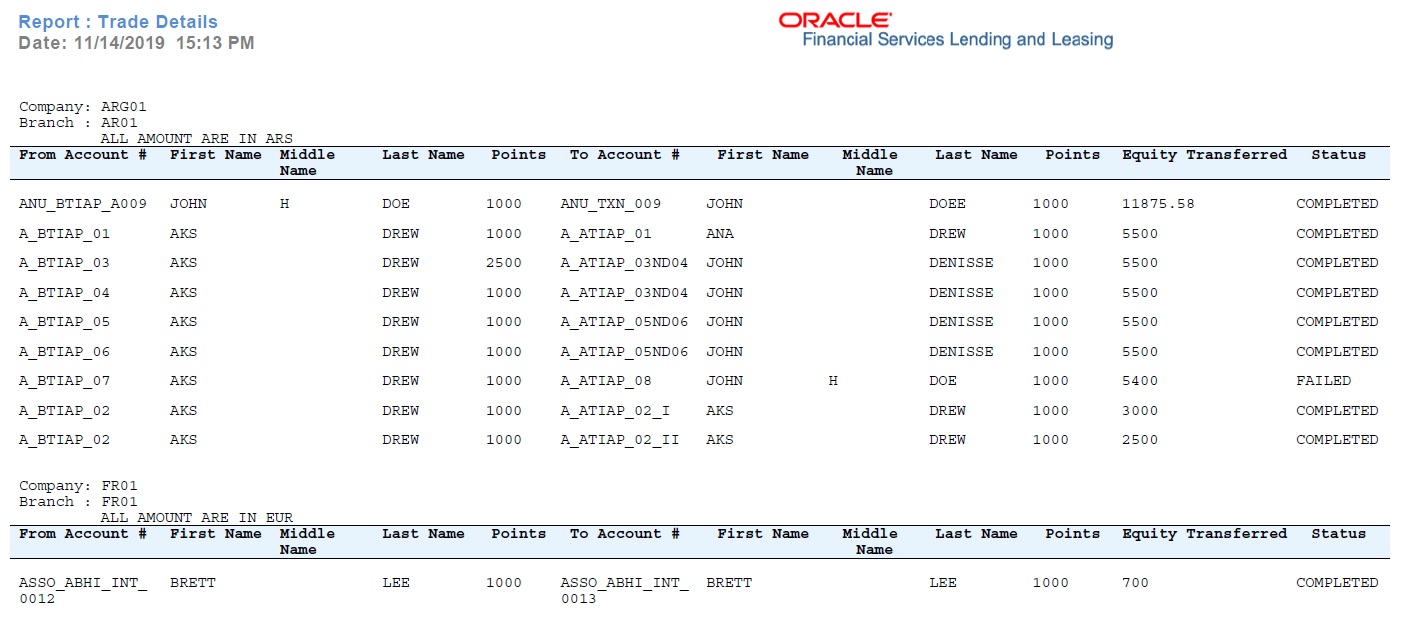Select to-account 'ASSO_ABHI_INT_0013'
Screen dimensions: 1411x627
624,591
